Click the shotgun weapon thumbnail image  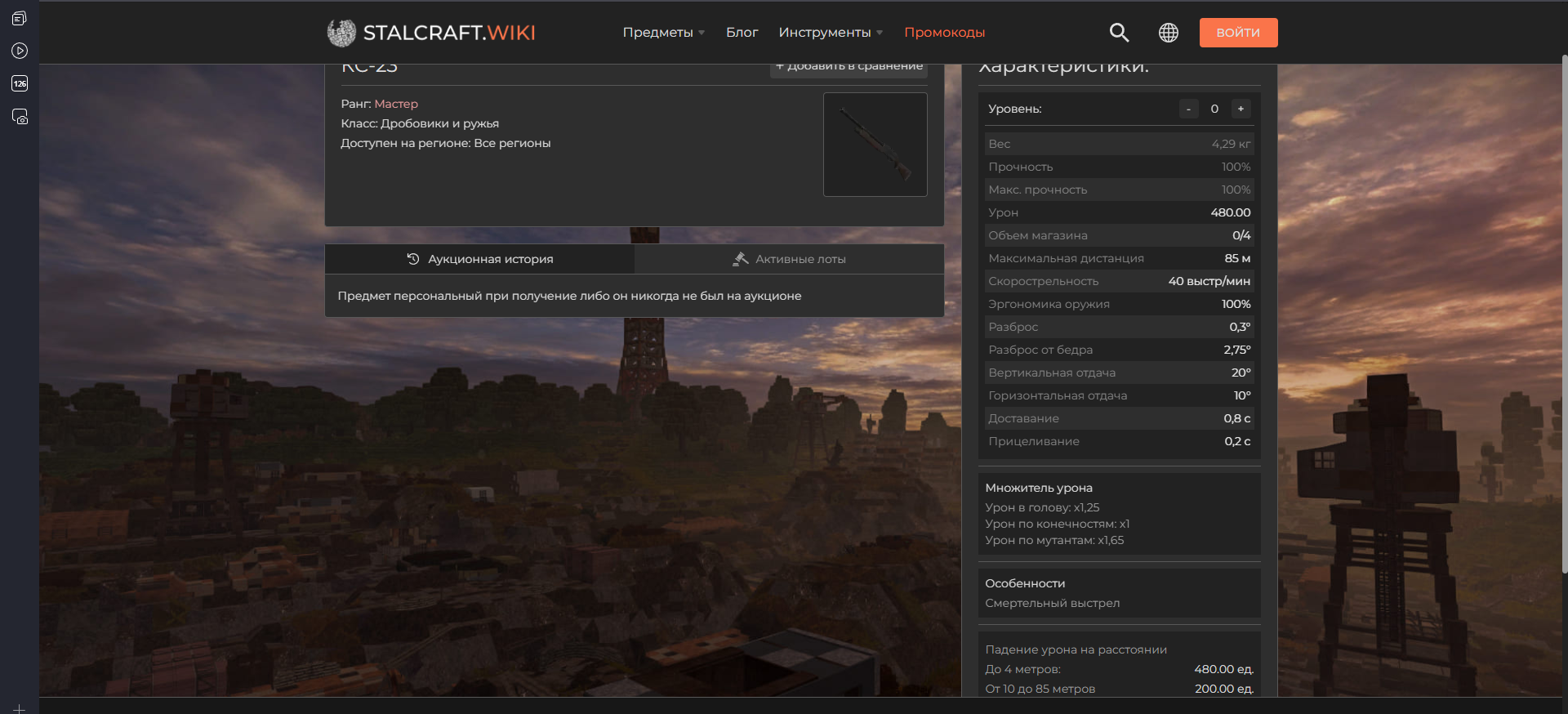click(875, 145)
